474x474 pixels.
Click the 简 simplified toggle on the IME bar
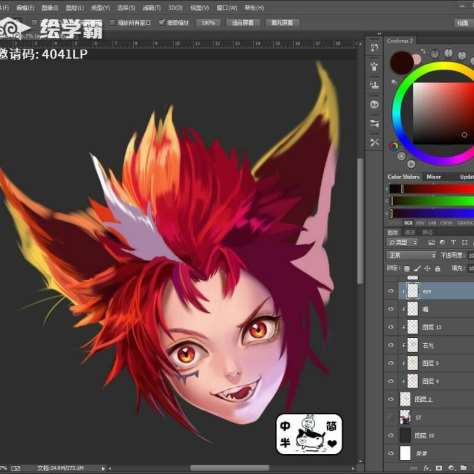332,426
